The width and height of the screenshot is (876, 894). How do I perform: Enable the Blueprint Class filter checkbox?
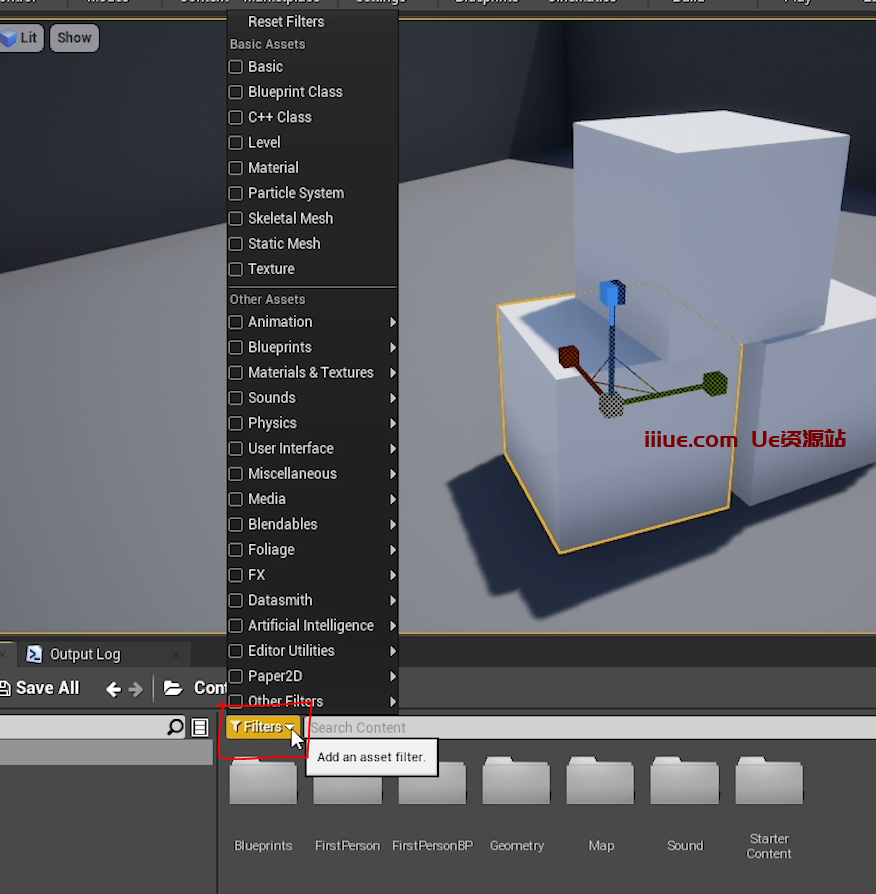coord(236,92)
